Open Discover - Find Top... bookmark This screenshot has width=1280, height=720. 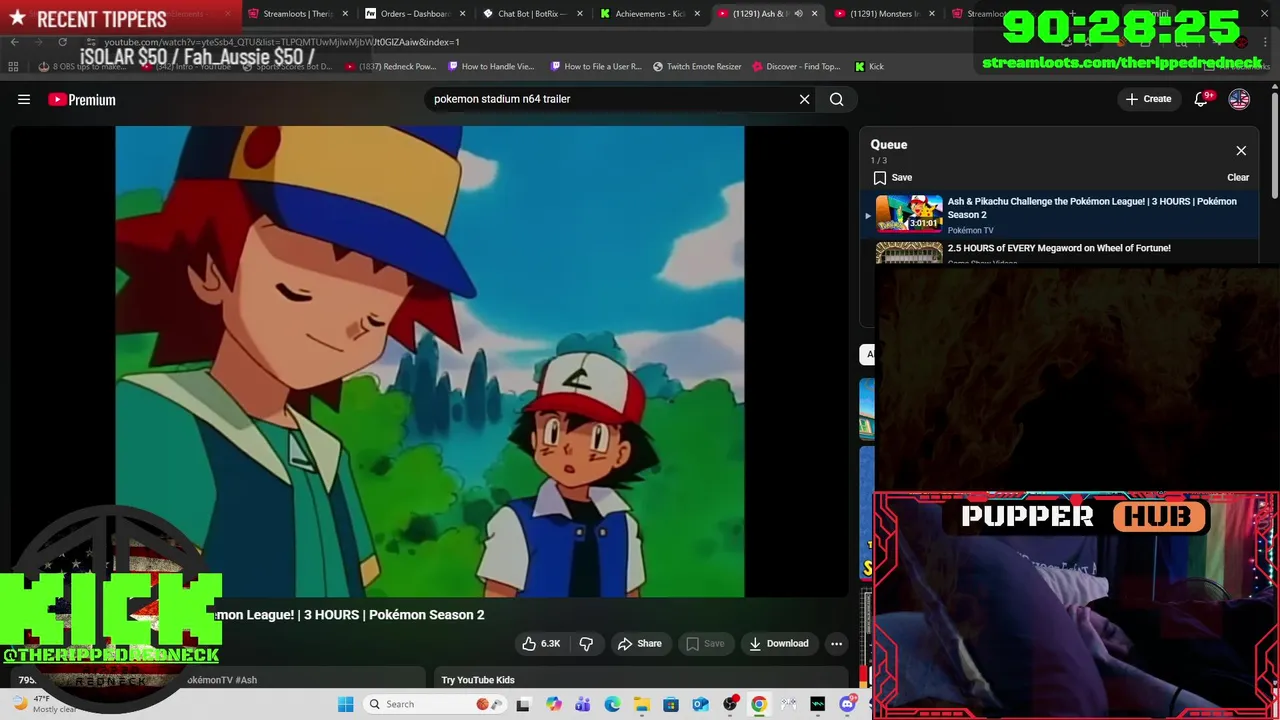[796, 67]
